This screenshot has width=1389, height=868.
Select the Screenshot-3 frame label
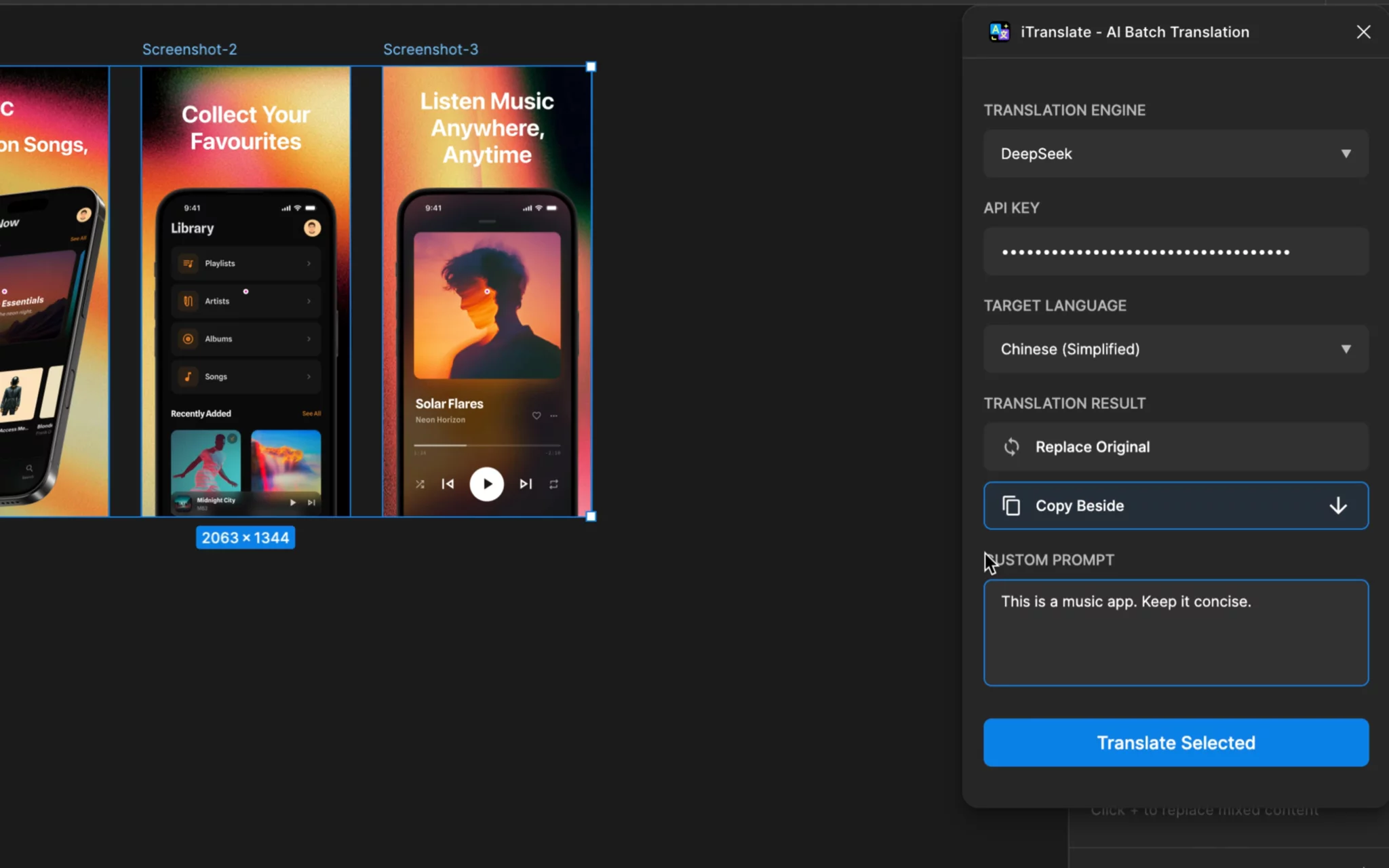pyautogui.click(x=430, y=50)
